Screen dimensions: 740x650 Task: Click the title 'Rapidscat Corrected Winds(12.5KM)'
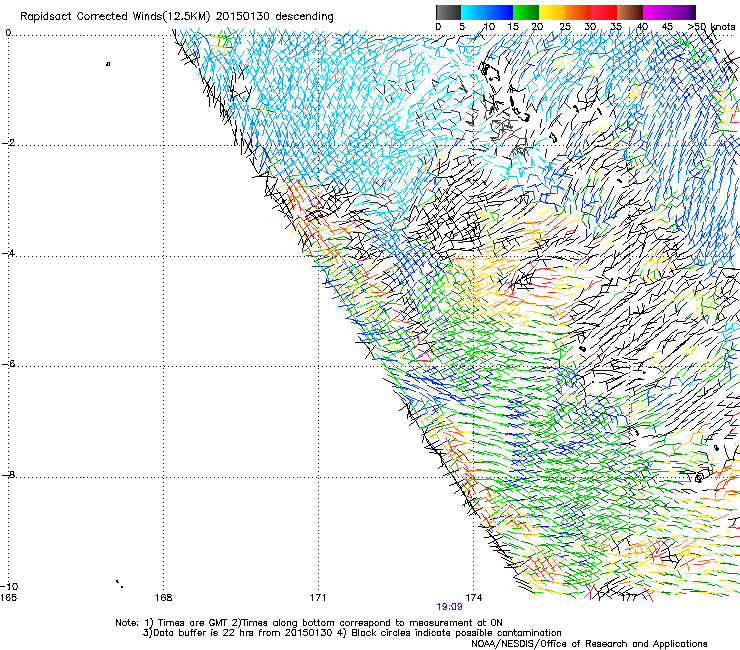(x=115, y=17)
